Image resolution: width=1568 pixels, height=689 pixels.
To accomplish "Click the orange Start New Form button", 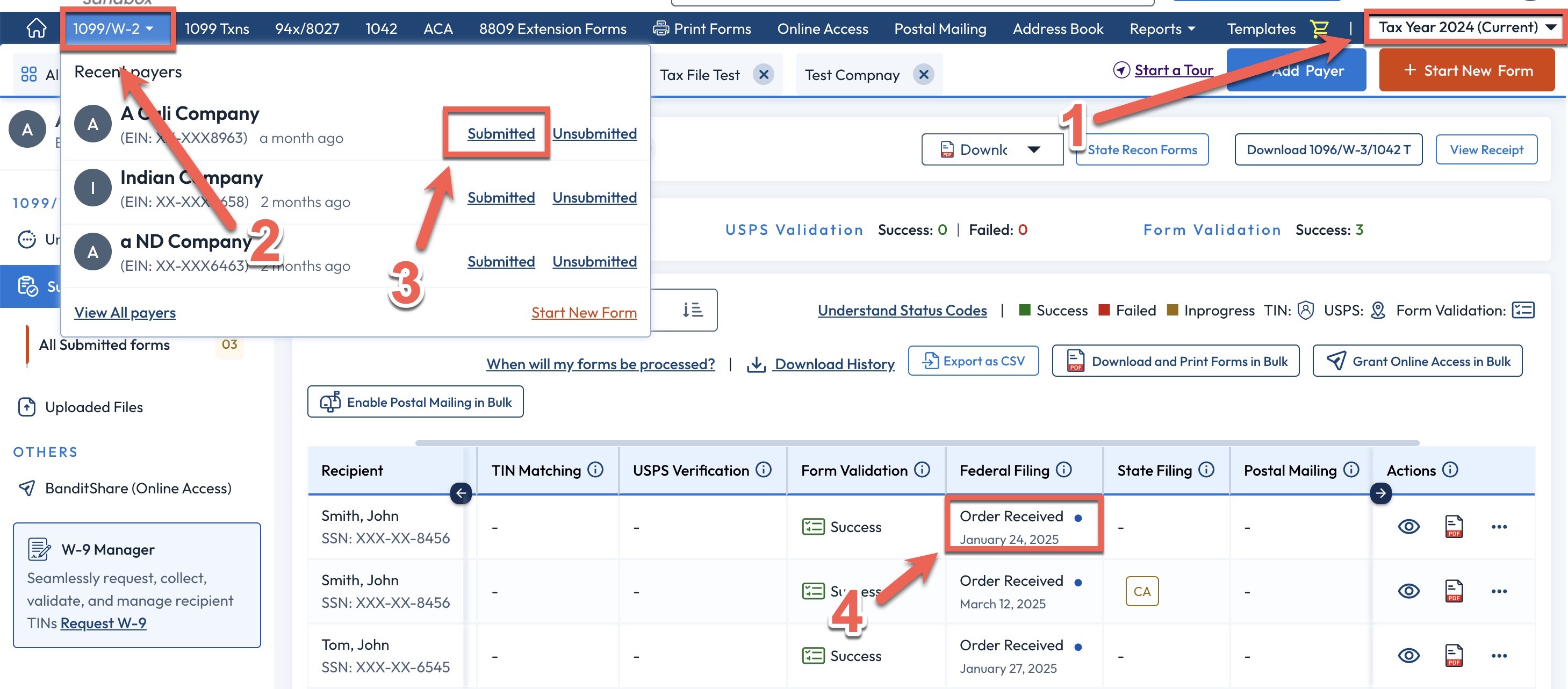I will click(x=1467, y=70).
